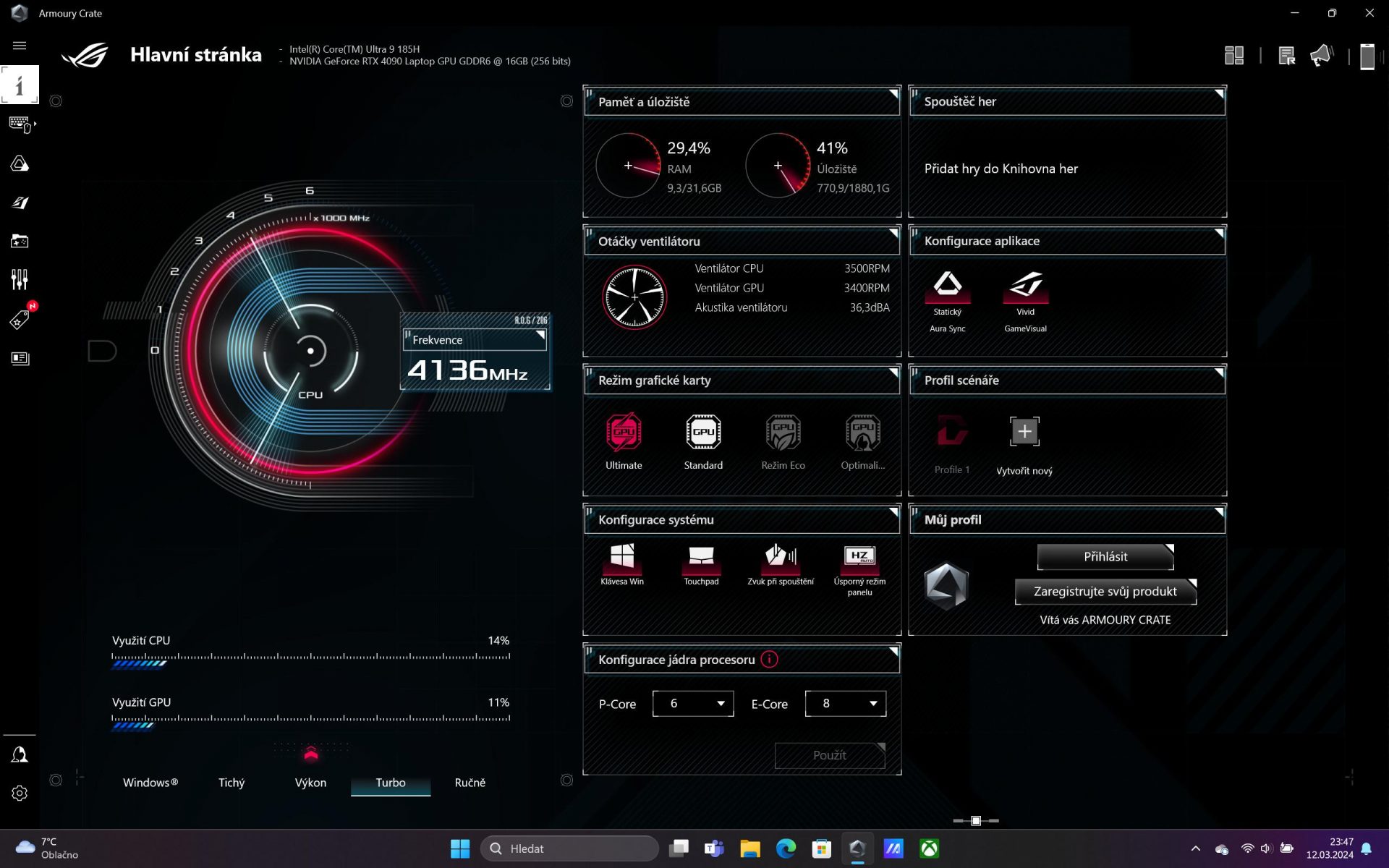This screenshot has width=1389, height=868.
Task: Open File Explorer from taskbar
Action: (x=750, y=848)
